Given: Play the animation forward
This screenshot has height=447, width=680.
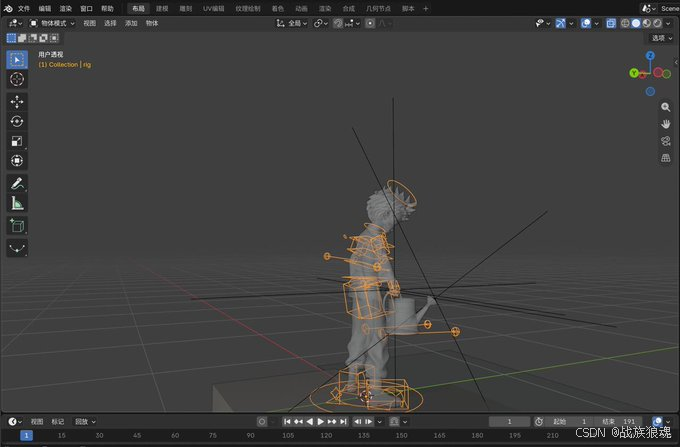Looking at the screenshot, I should click(x=320, y=421).
